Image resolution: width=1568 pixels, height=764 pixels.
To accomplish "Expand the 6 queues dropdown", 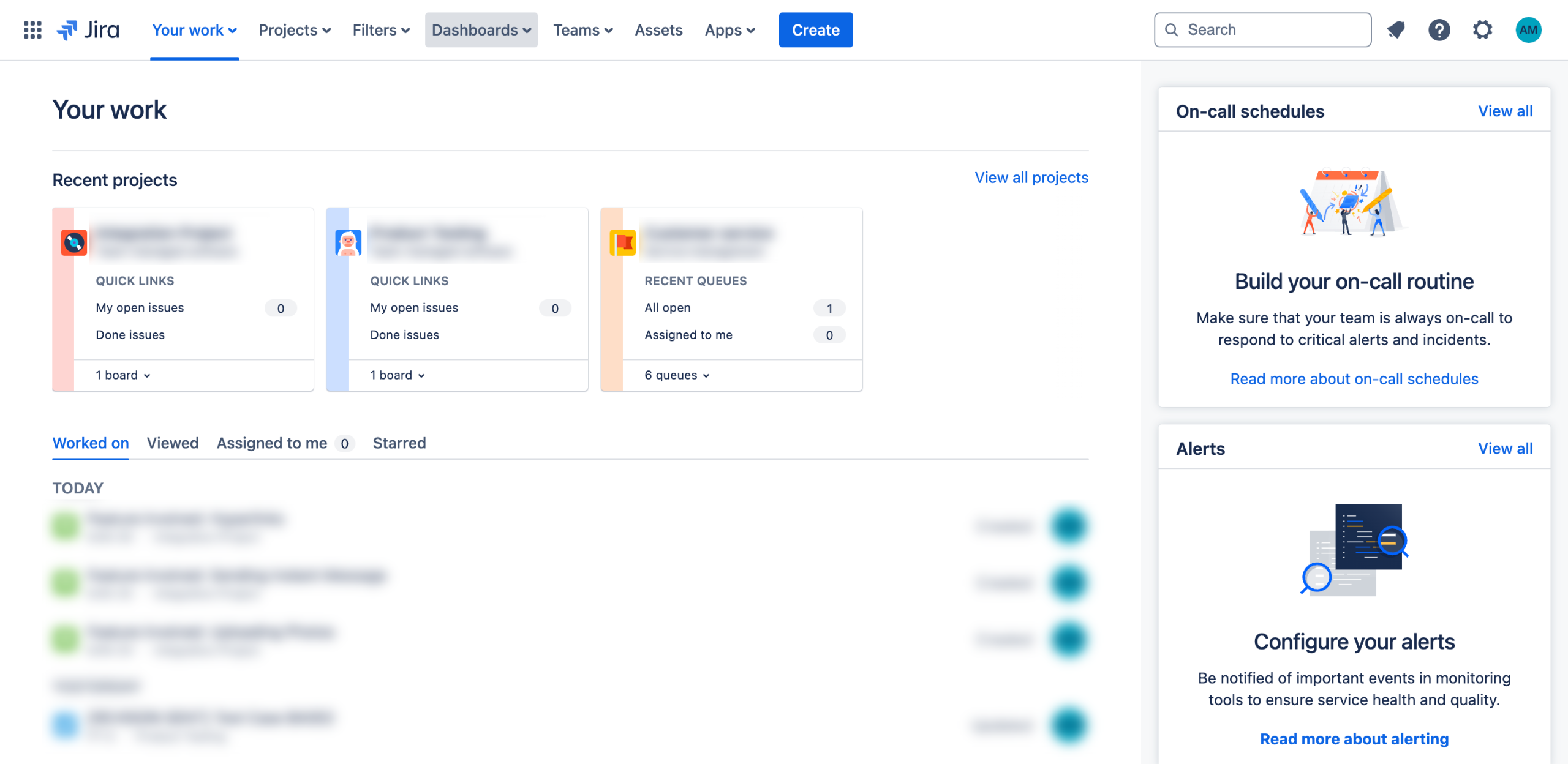I will (677, 375).
